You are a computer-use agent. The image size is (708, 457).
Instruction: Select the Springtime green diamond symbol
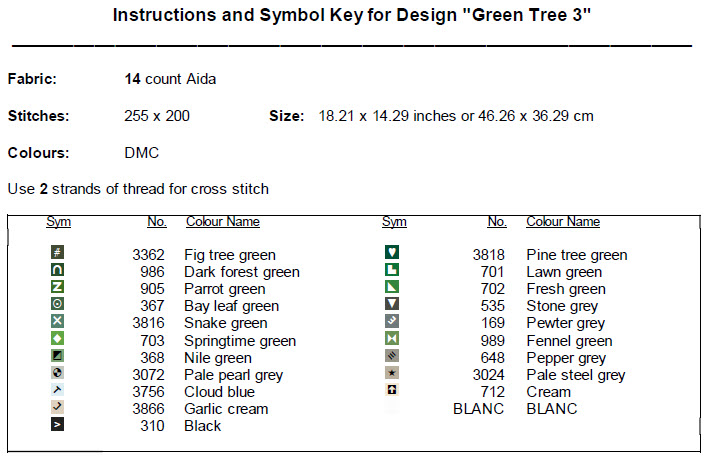[57, 340]
